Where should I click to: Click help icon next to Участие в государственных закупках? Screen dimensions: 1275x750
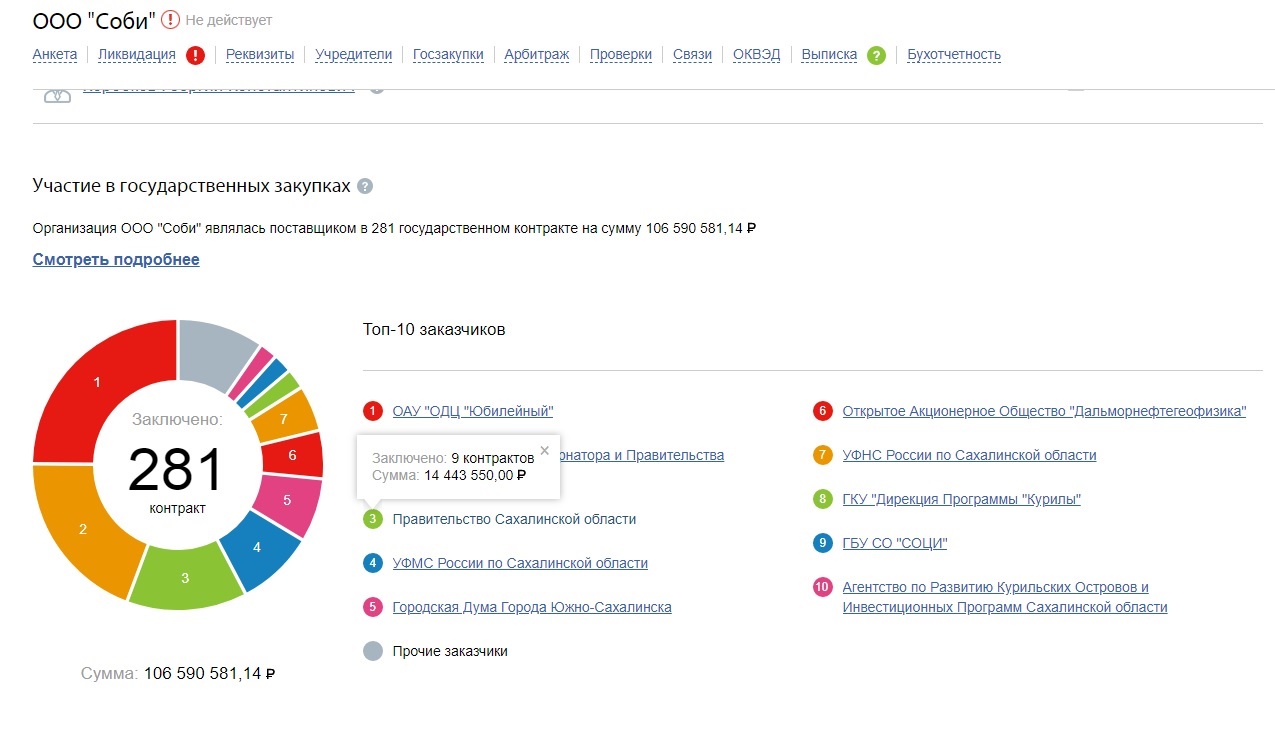365,187
